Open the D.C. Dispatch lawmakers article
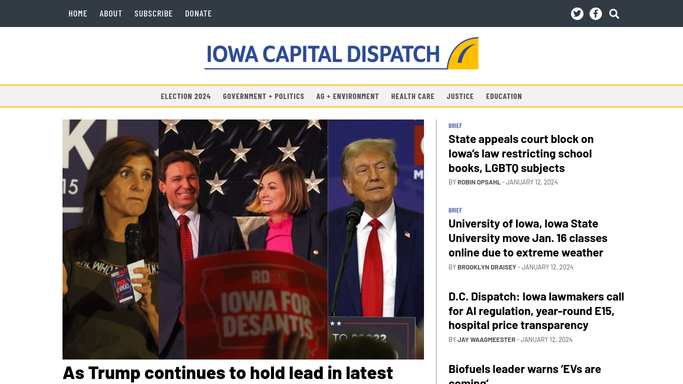 (x=536, y=311)
